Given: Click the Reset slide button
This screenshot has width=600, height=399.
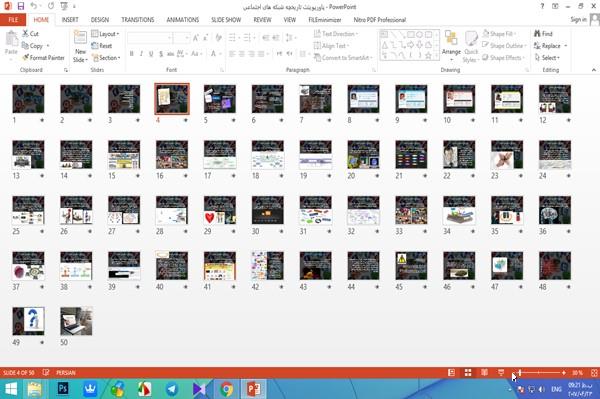Looking at the screenshot, I should coord(102,46).
